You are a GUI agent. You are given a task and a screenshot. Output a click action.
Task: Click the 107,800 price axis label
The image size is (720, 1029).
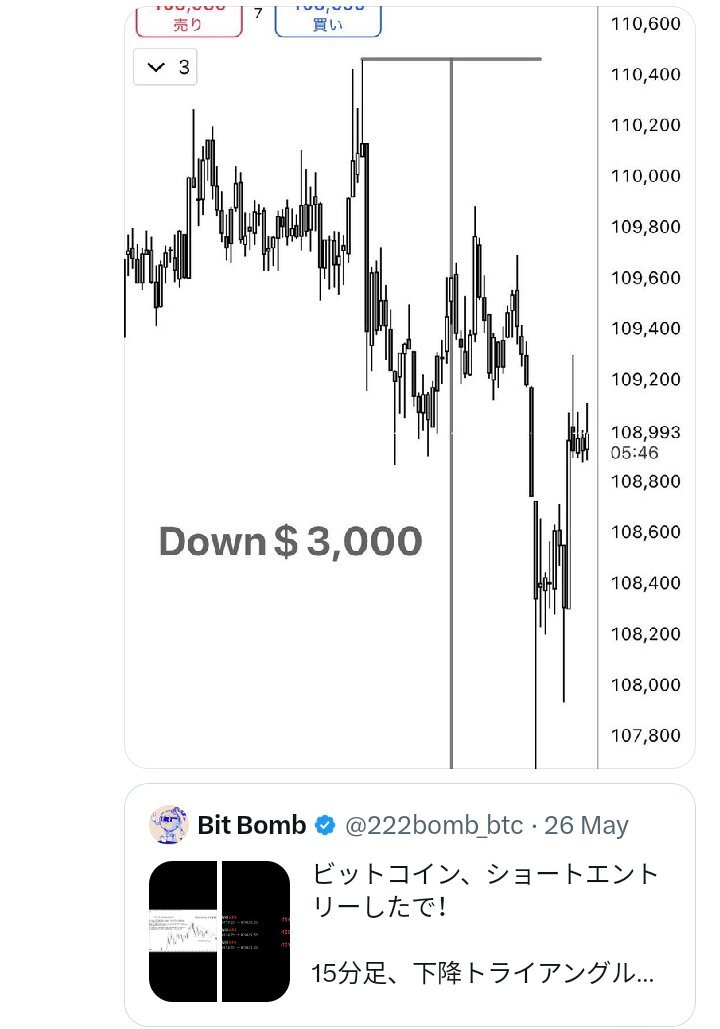coord(646,736)
